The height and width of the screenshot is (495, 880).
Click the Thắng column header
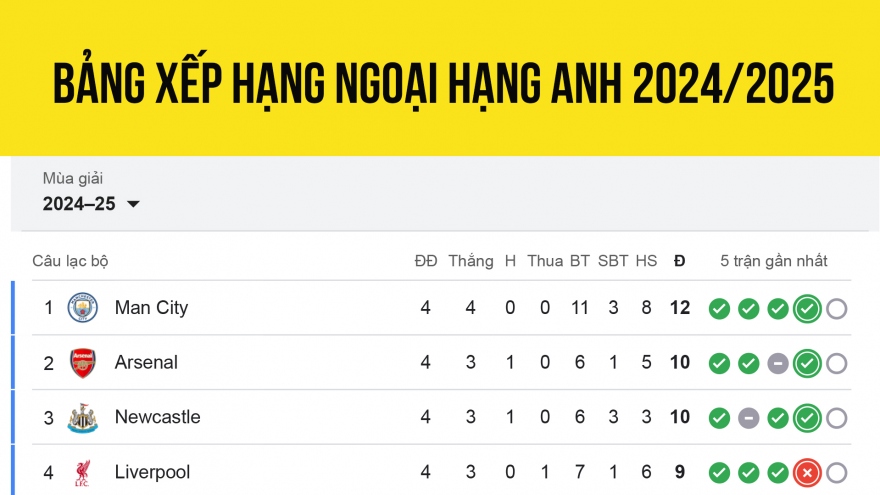[x=470, y=261]
